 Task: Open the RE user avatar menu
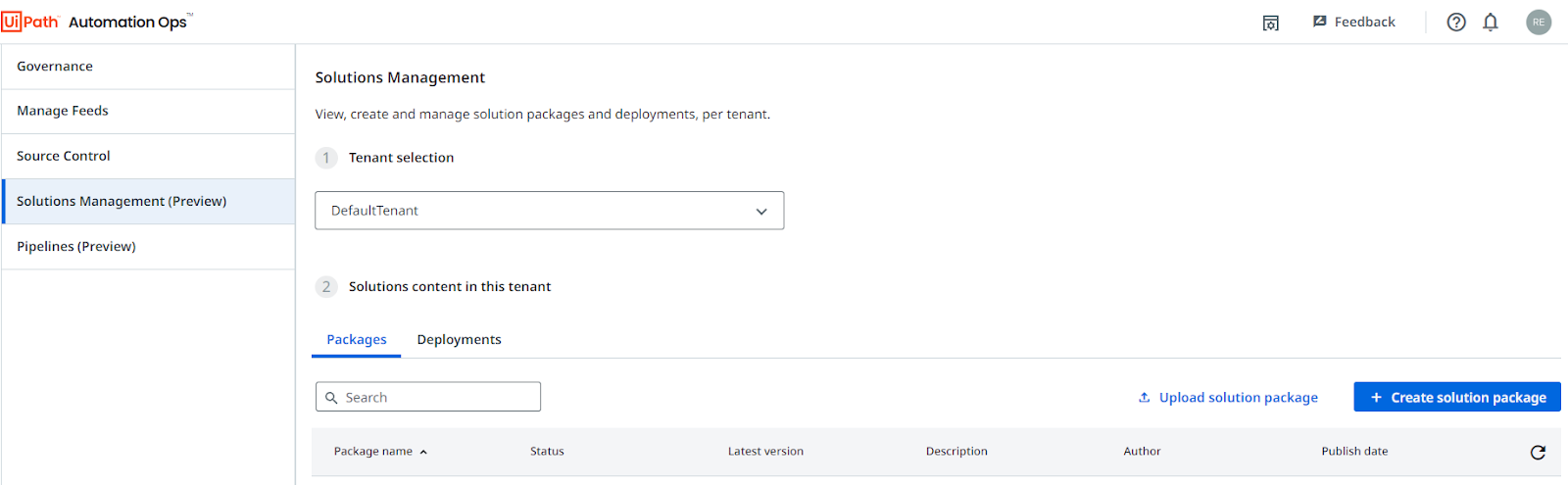(x=1539, y=22)
